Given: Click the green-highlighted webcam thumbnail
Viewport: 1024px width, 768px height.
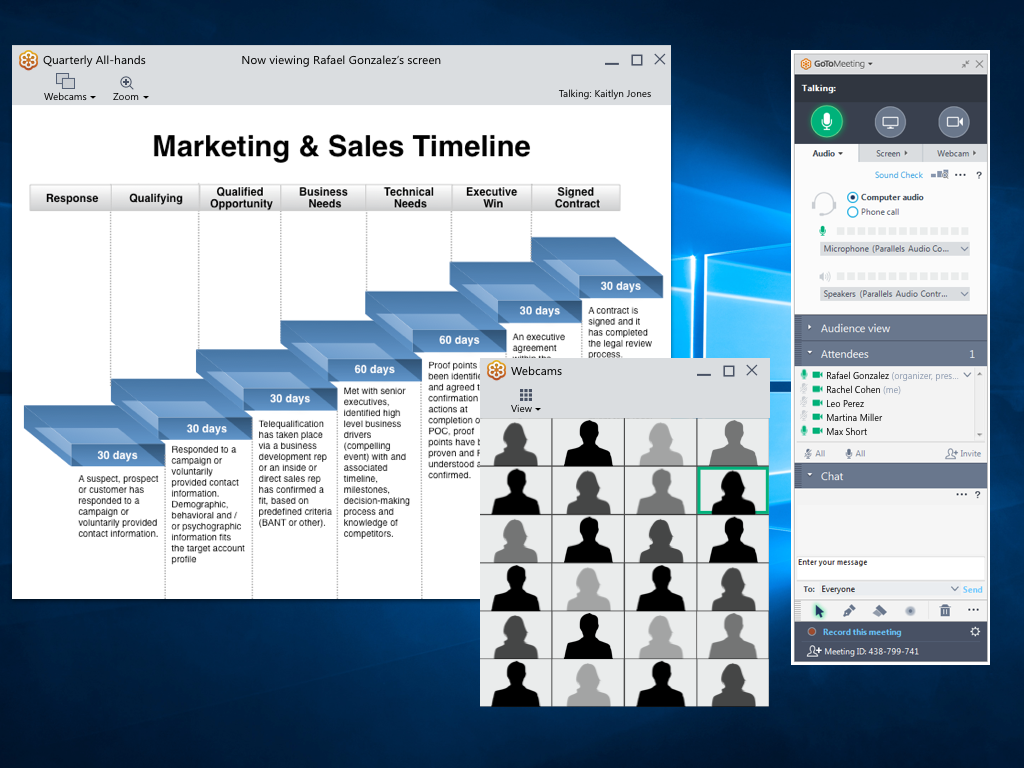Looking at the screenshot, I should [x=732, y=490].
